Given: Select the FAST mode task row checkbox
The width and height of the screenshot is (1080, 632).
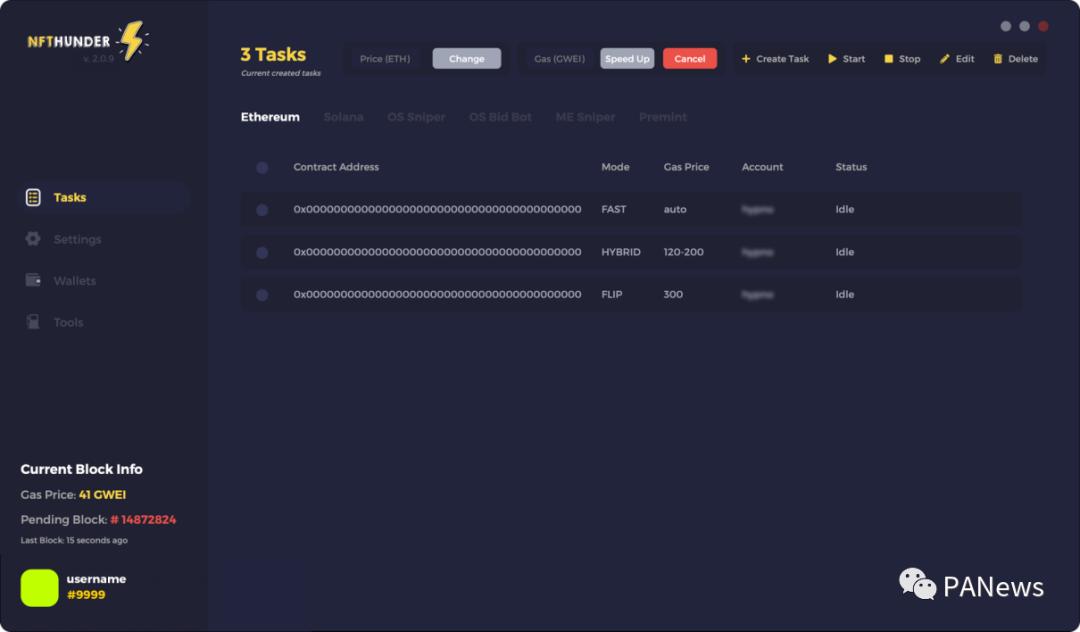Looking at the screenshot, I should point(262,210).
